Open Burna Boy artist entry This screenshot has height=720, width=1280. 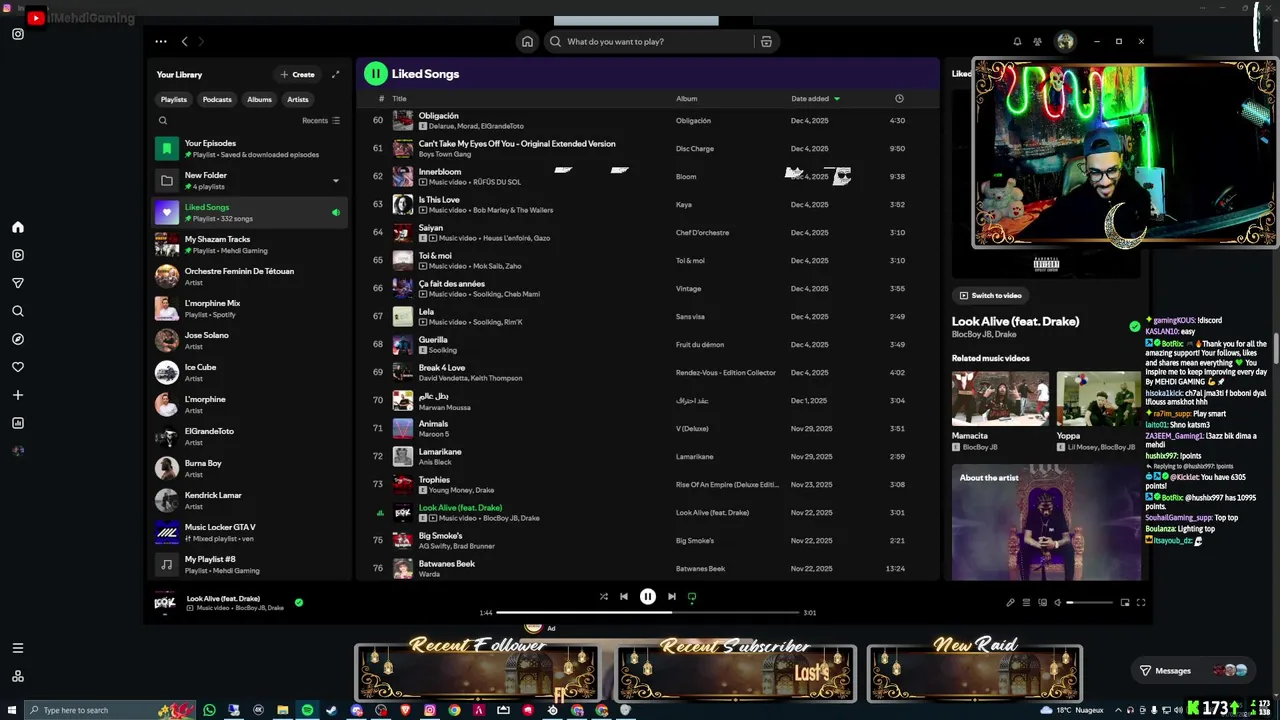[x=250, y=469]
